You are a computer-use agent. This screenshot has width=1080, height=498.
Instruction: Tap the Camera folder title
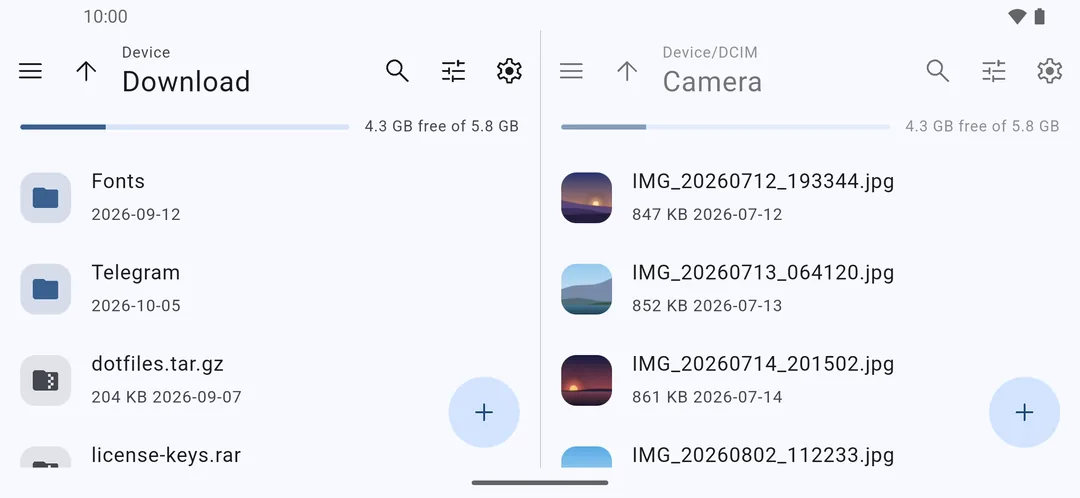point(712,82)
